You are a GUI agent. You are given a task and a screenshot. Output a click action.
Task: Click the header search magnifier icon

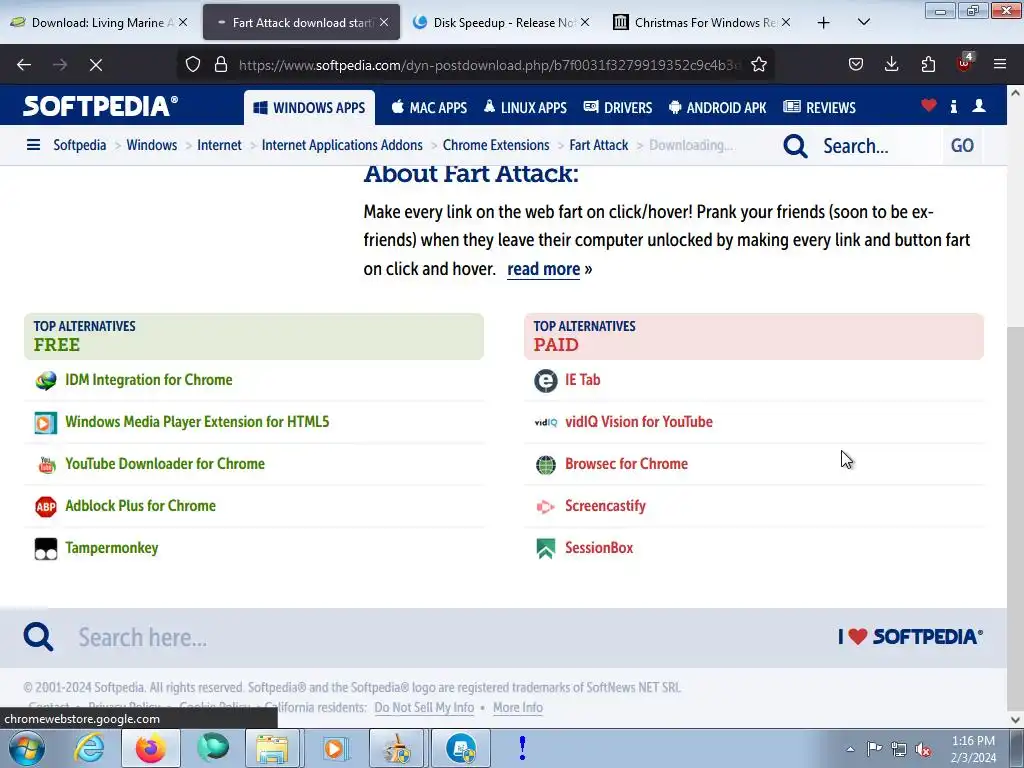pos(795,146)
